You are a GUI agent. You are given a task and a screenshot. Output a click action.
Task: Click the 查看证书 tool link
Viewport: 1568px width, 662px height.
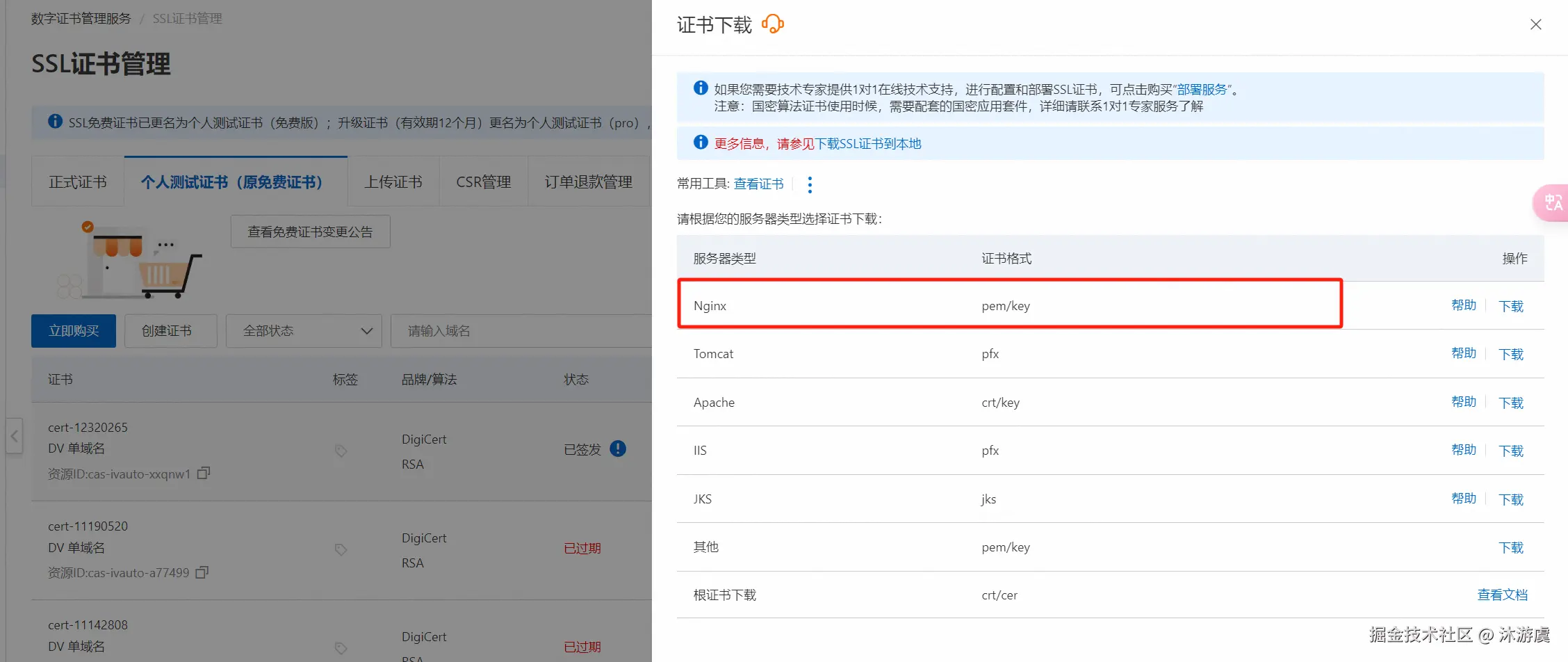tap(759, 184)
